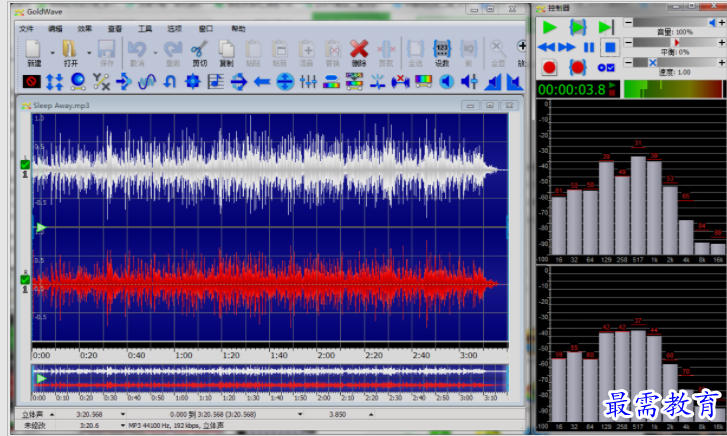Screen dimensions: 727x436
Task: Click the red X 删除 (Delete) icon
Action: (x=359, y=49)
